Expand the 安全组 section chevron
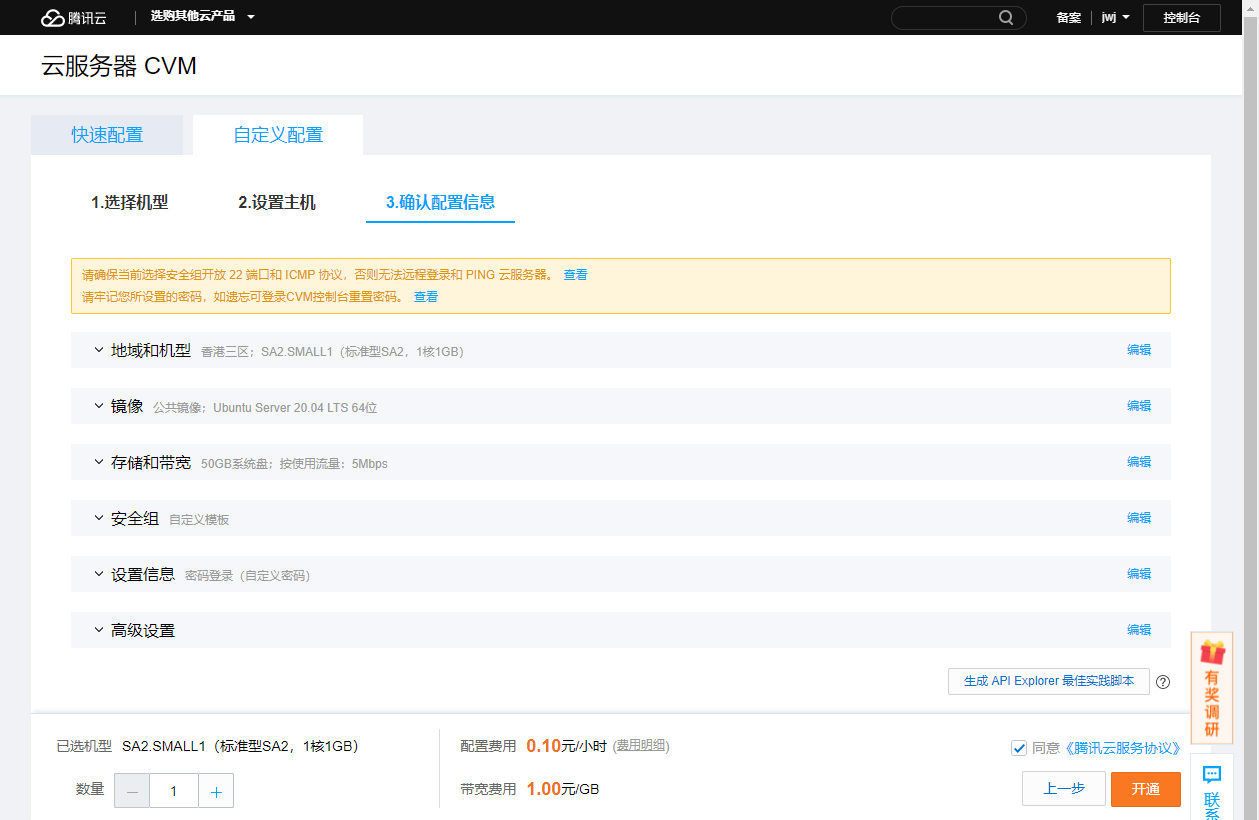The image size is (1259, 820). click(98, 518)
